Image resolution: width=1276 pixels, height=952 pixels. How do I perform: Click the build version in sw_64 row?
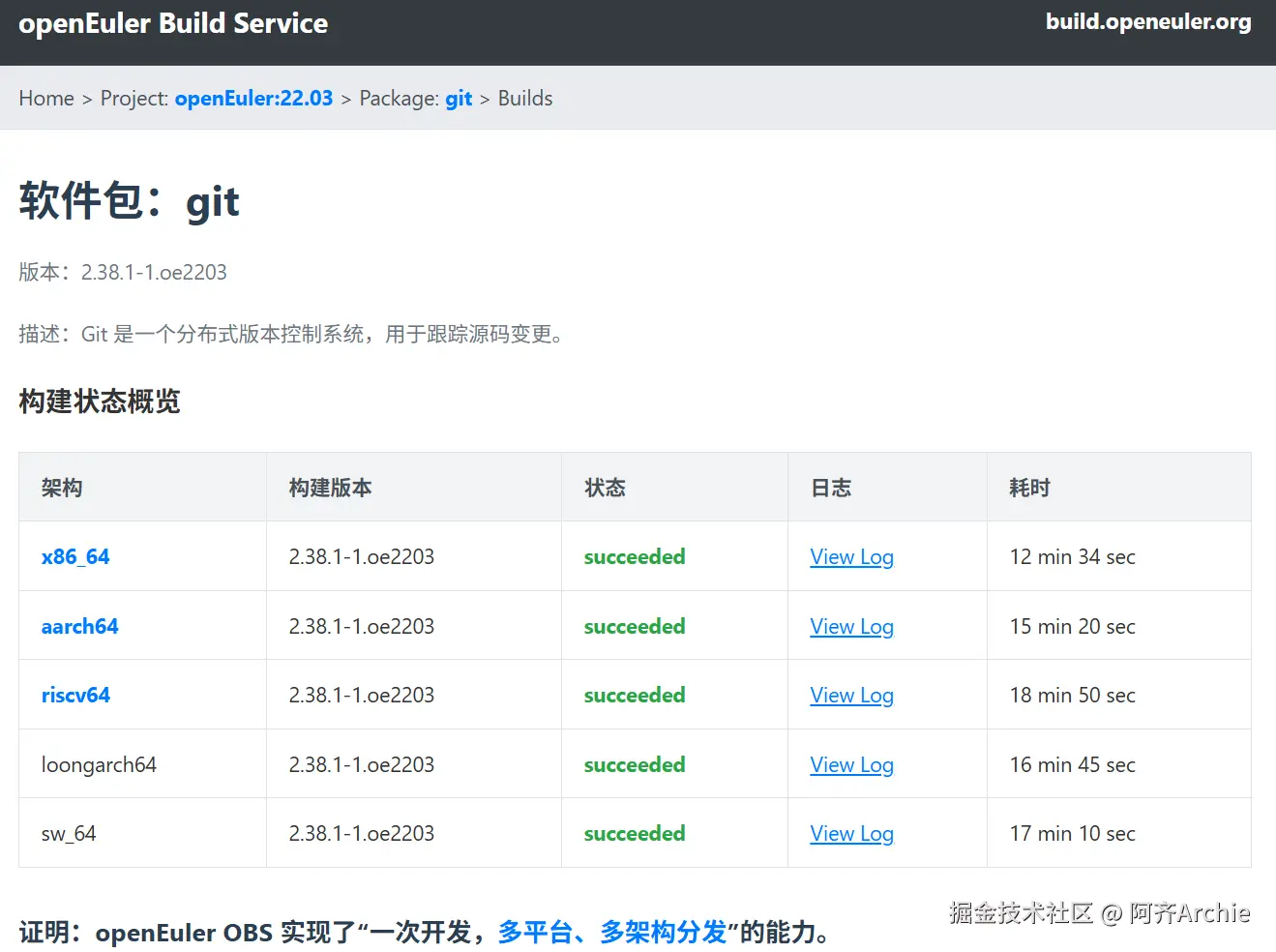click(x=362, y=834)
